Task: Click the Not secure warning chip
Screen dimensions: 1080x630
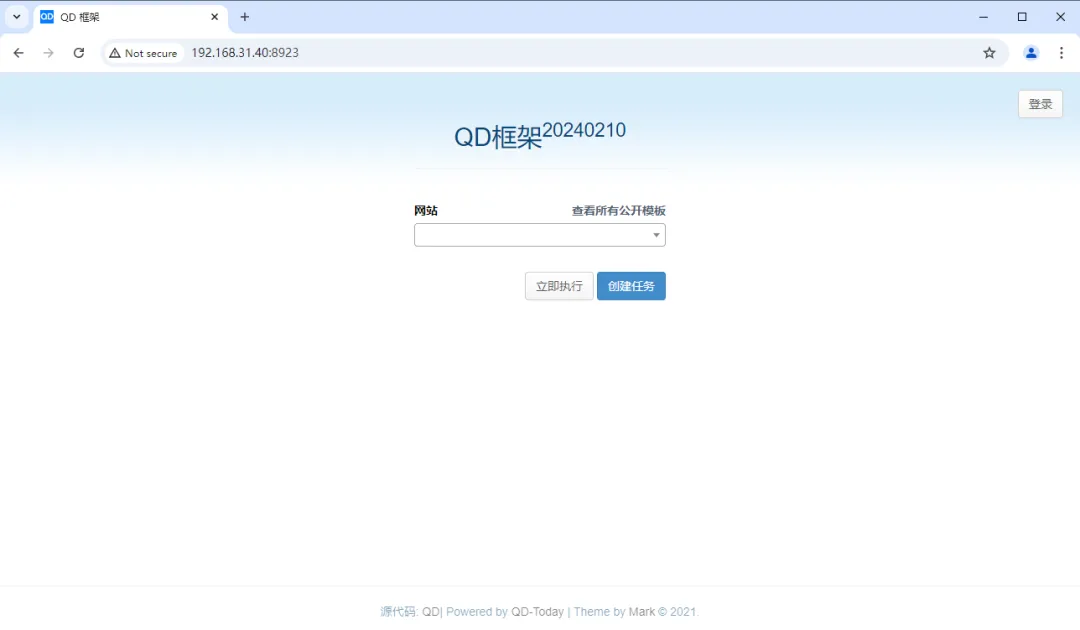Action: coord(144,53)
